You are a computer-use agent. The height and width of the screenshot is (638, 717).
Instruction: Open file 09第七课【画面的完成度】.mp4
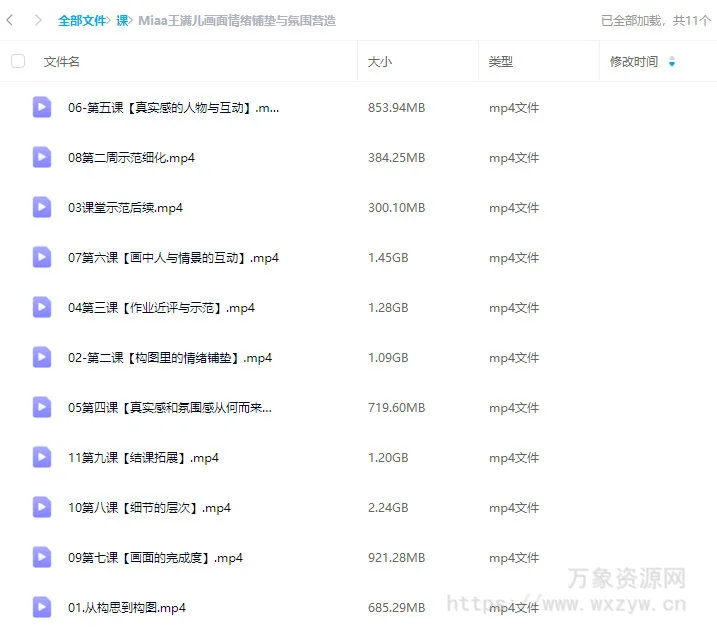(x=155, y=558)
